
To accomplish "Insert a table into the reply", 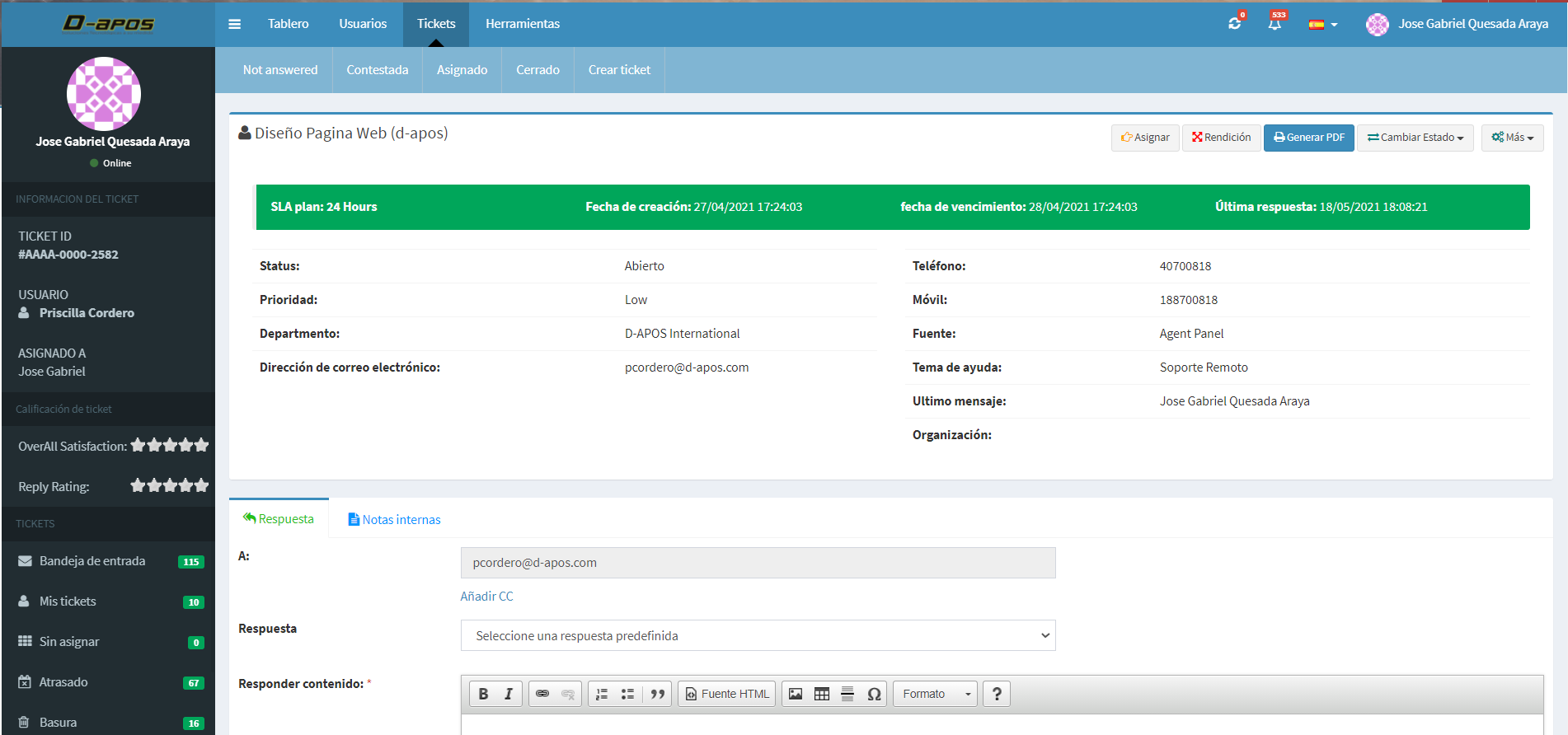I will tap(822, 694).
